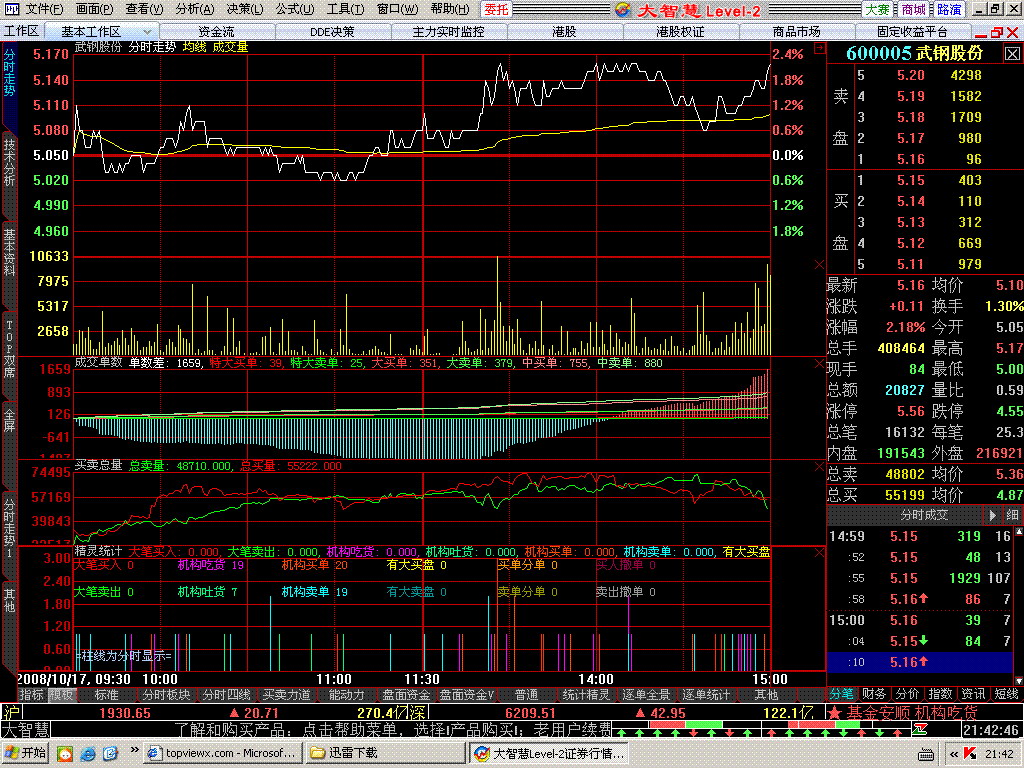This screenshot has width=1024, height=768.
Task: Select the 统计精灵 bottom tab
Action: pos(586,695)
